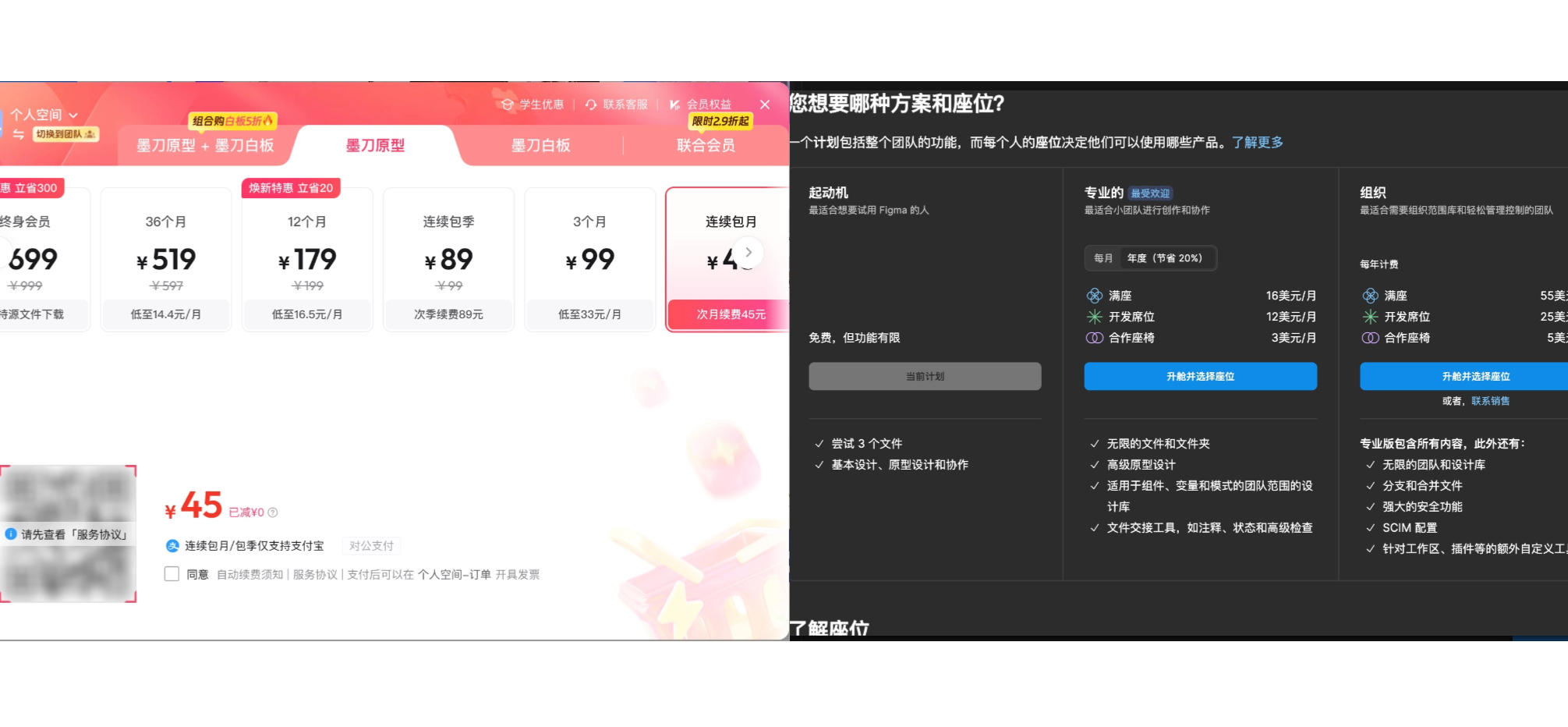The image size is (1568, 727).
Task: Click 满座 seat icon under 组织
Action: tap(1370, 296)
